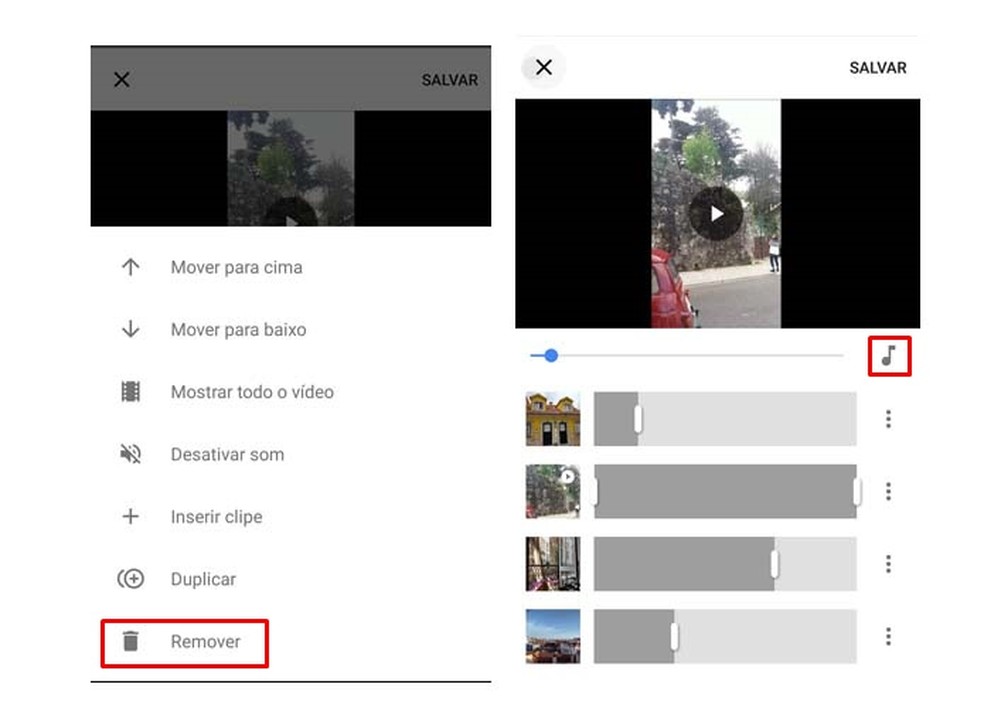The width and height of the screenshot is (984, 701).
Task: Toggle Desativar som to mute the clip
Action: coord(230,453)
